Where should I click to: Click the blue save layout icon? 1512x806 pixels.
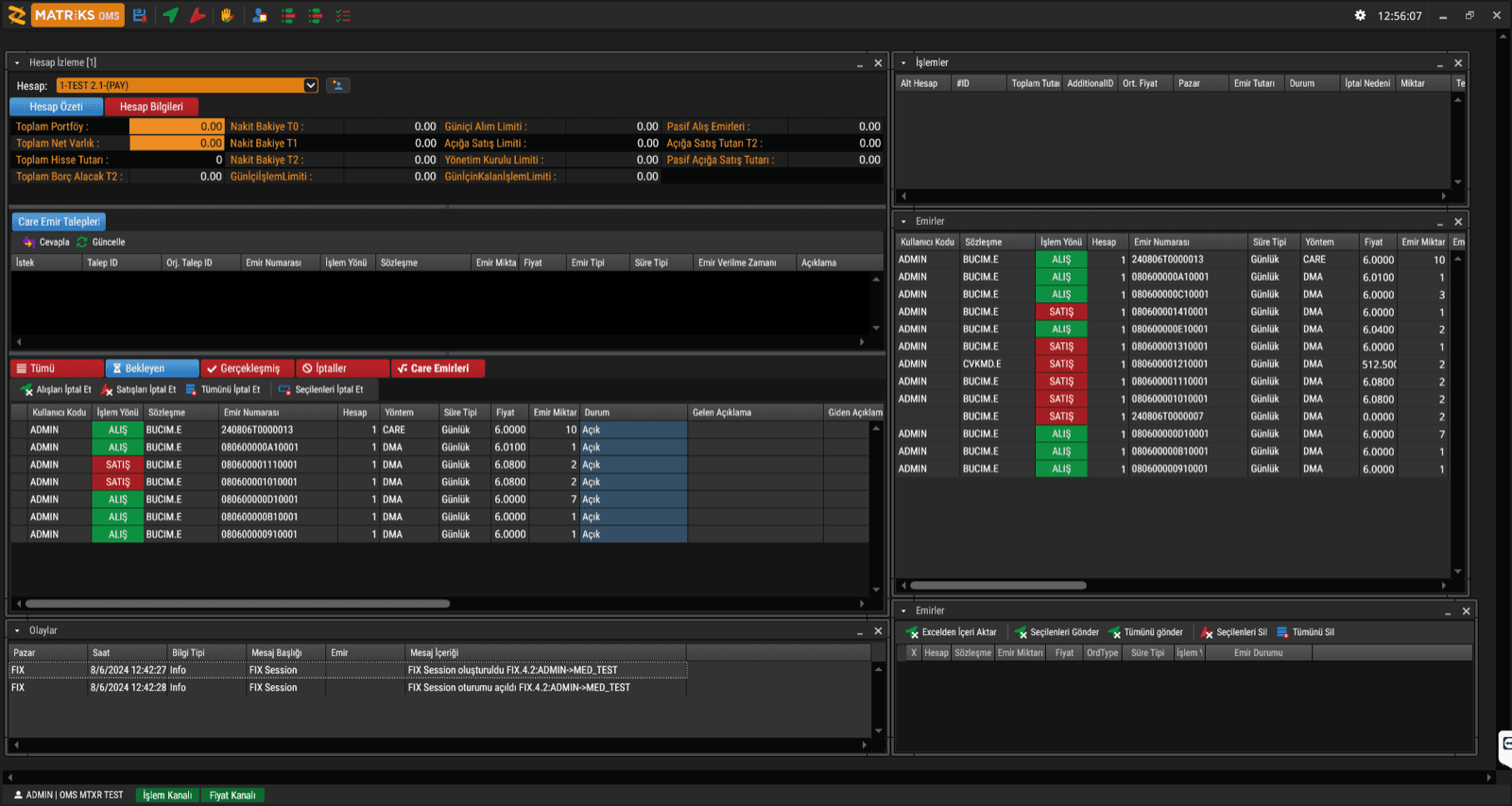[x=140, y=15]
